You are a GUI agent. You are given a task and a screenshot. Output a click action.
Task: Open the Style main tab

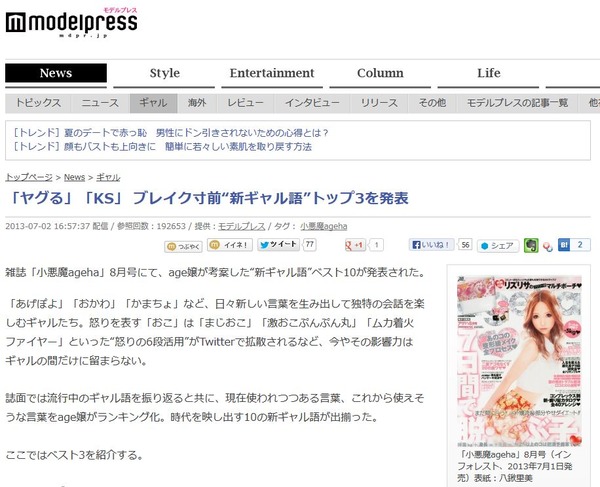pyautogui.click(x=165, y=73)
